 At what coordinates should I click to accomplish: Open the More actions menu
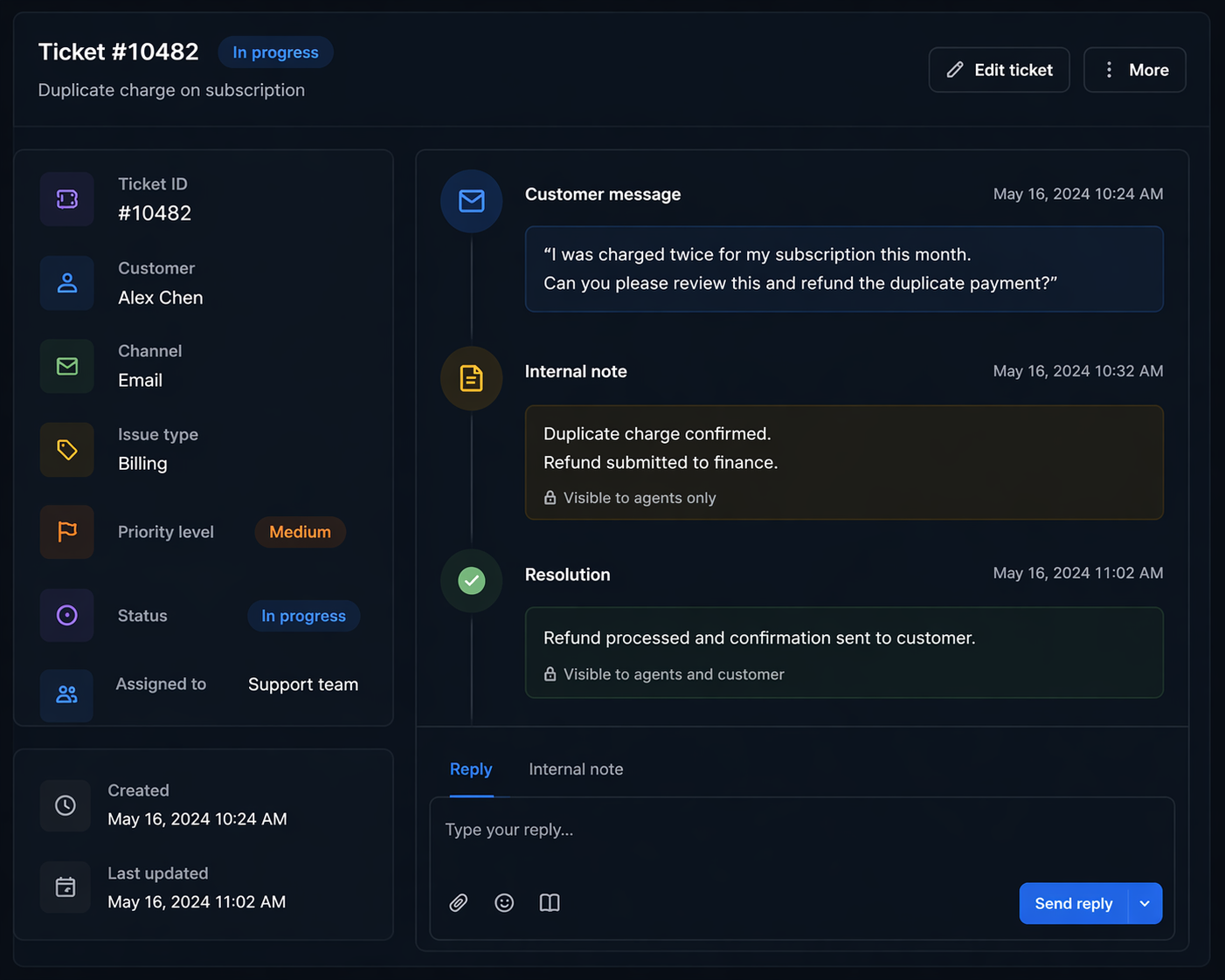coord(1134,70)
